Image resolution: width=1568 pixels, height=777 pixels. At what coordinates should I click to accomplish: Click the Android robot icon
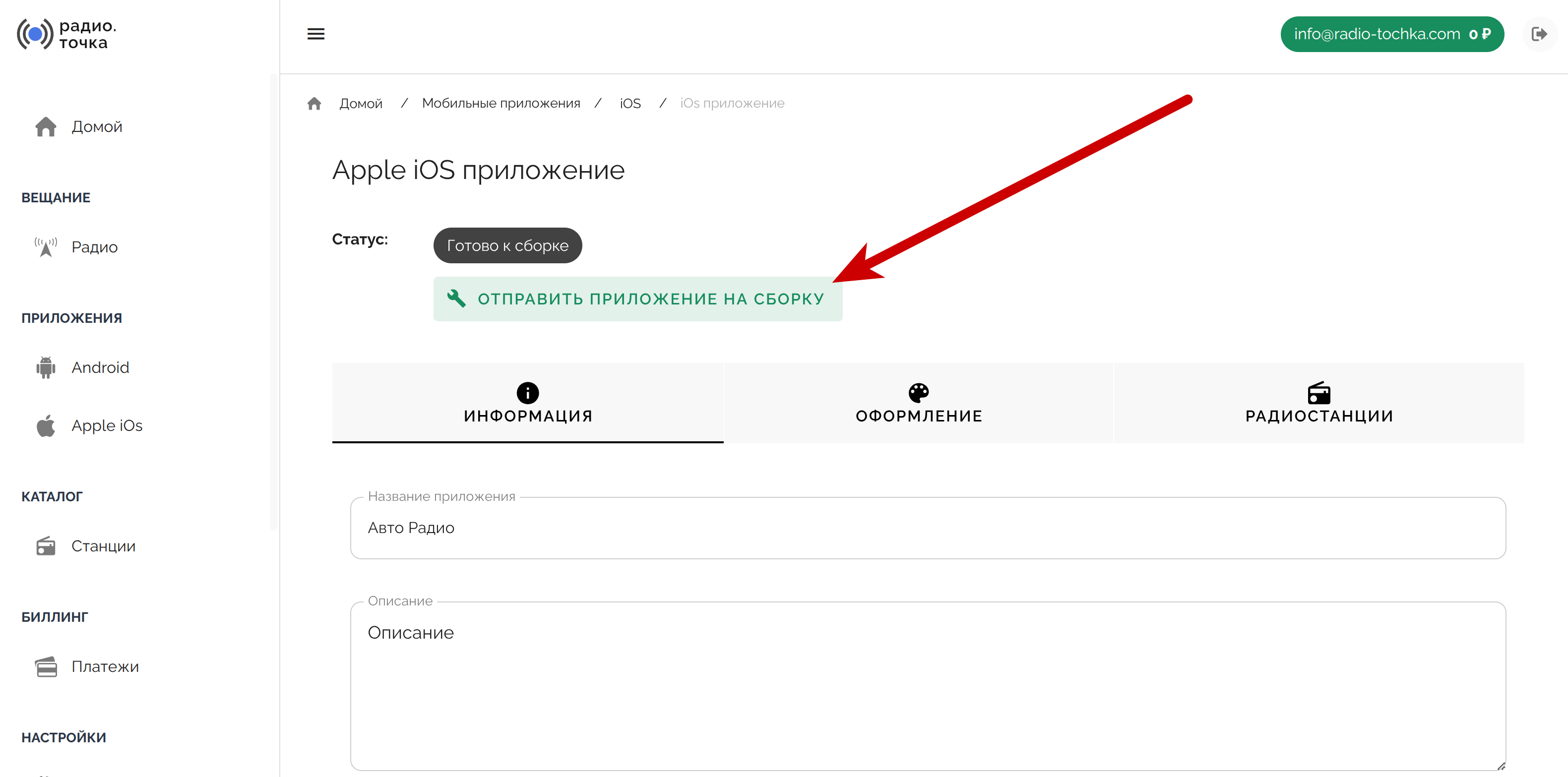coord(46,367)
